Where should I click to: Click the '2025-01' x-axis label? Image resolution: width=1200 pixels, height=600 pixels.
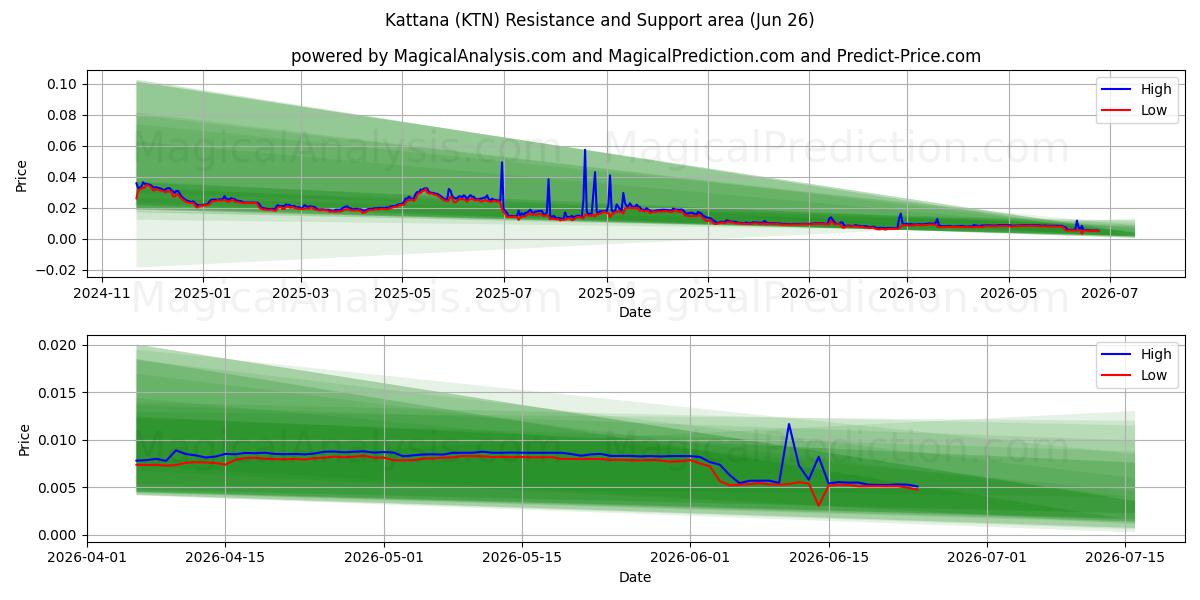coord(203,295)
